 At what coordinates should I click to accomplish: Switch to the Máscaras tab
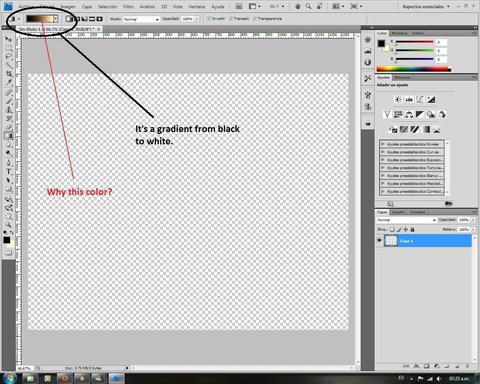click(x=402, y=77)
